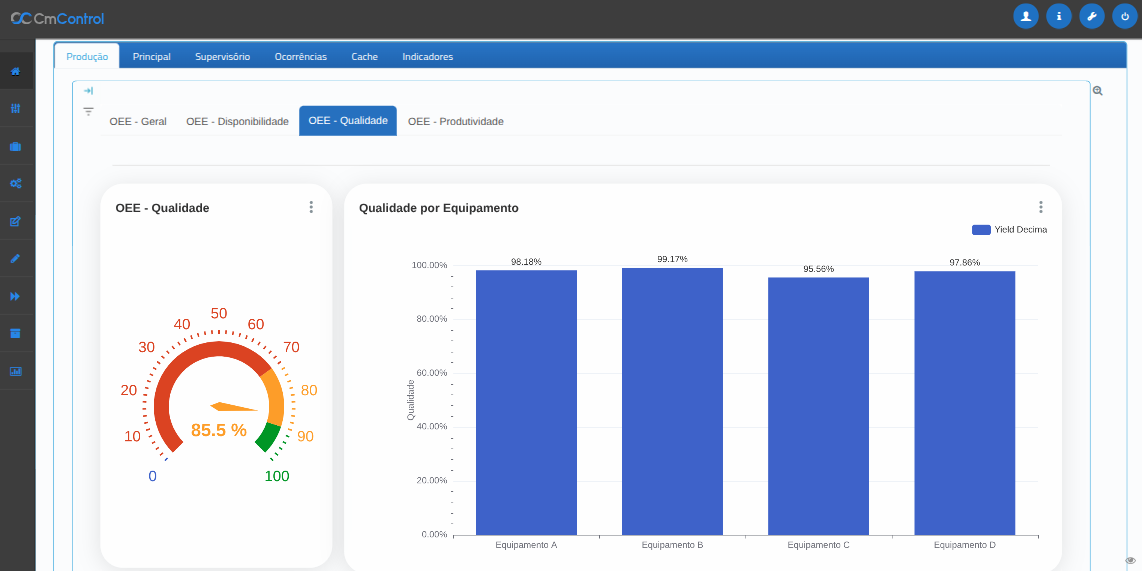Screen dimensions: 1142x571
Task: Expand the filter panel using the filter icon
Action: pyautogui.click(x=88, y=111)
